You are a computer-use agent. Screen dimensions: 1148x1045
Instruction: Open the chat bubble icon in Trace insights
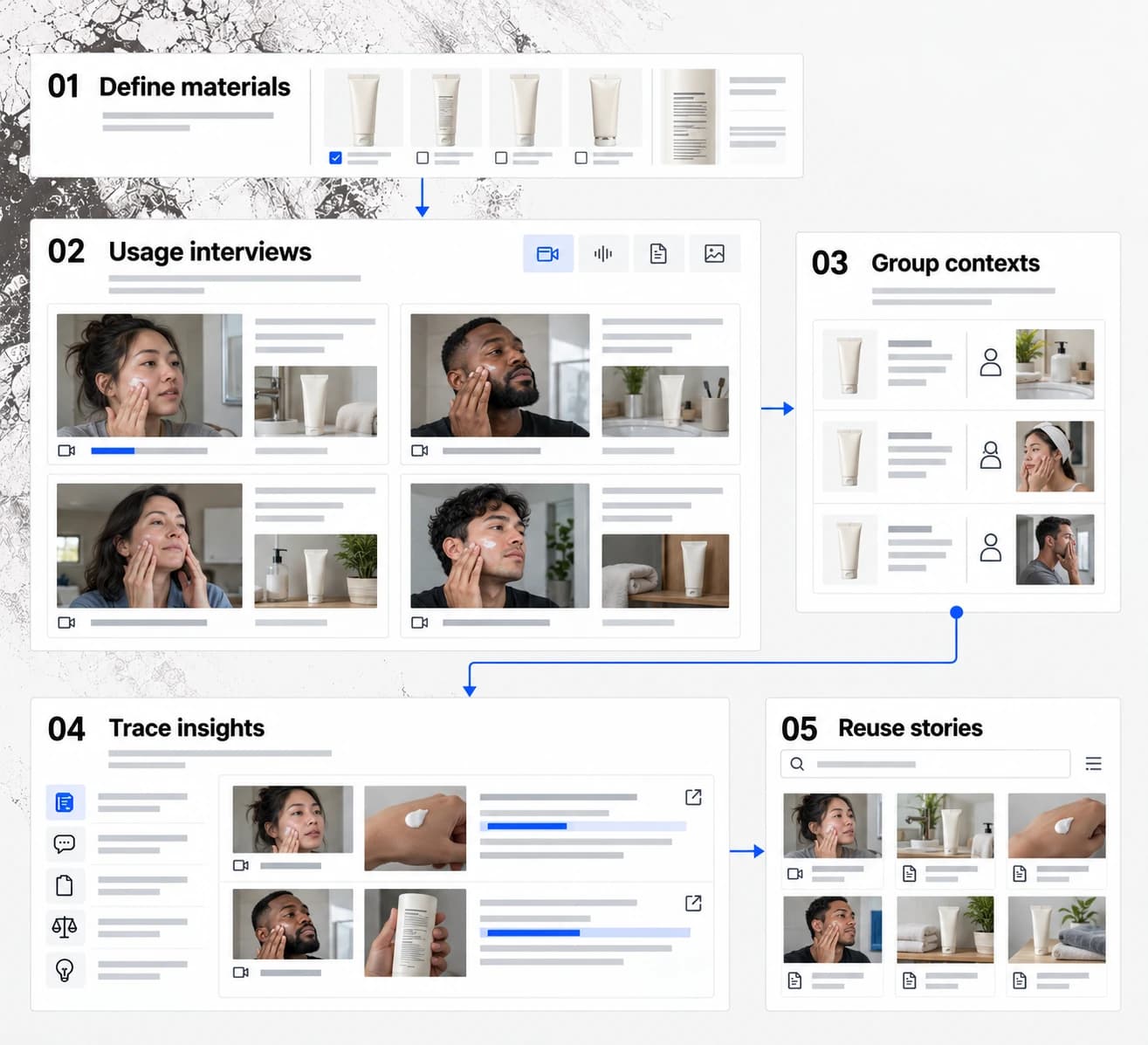click(65, 844)
